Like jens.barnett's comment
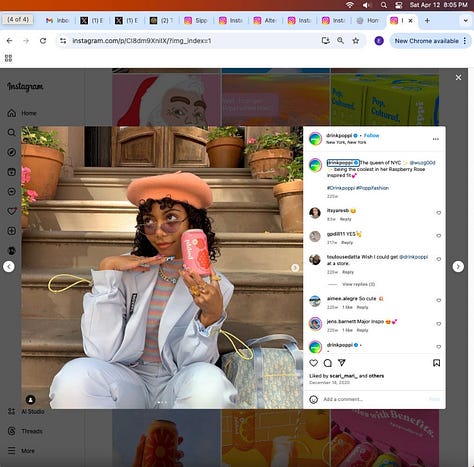474x467 pixels. [439, 324]
